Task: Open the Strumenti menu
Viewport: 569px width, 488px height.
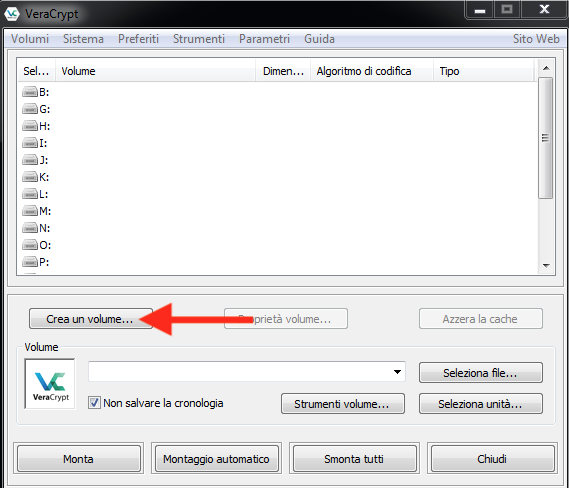Action: click(x=198, y=39)
